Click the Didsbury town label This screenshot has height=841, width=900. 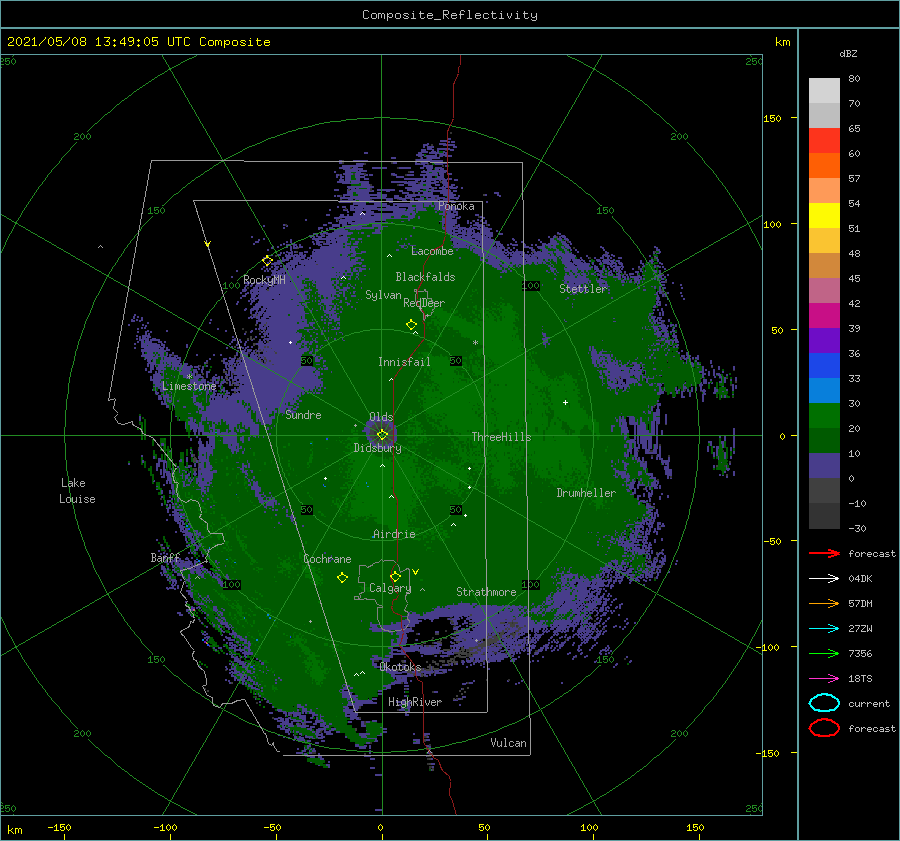(377, 448)
